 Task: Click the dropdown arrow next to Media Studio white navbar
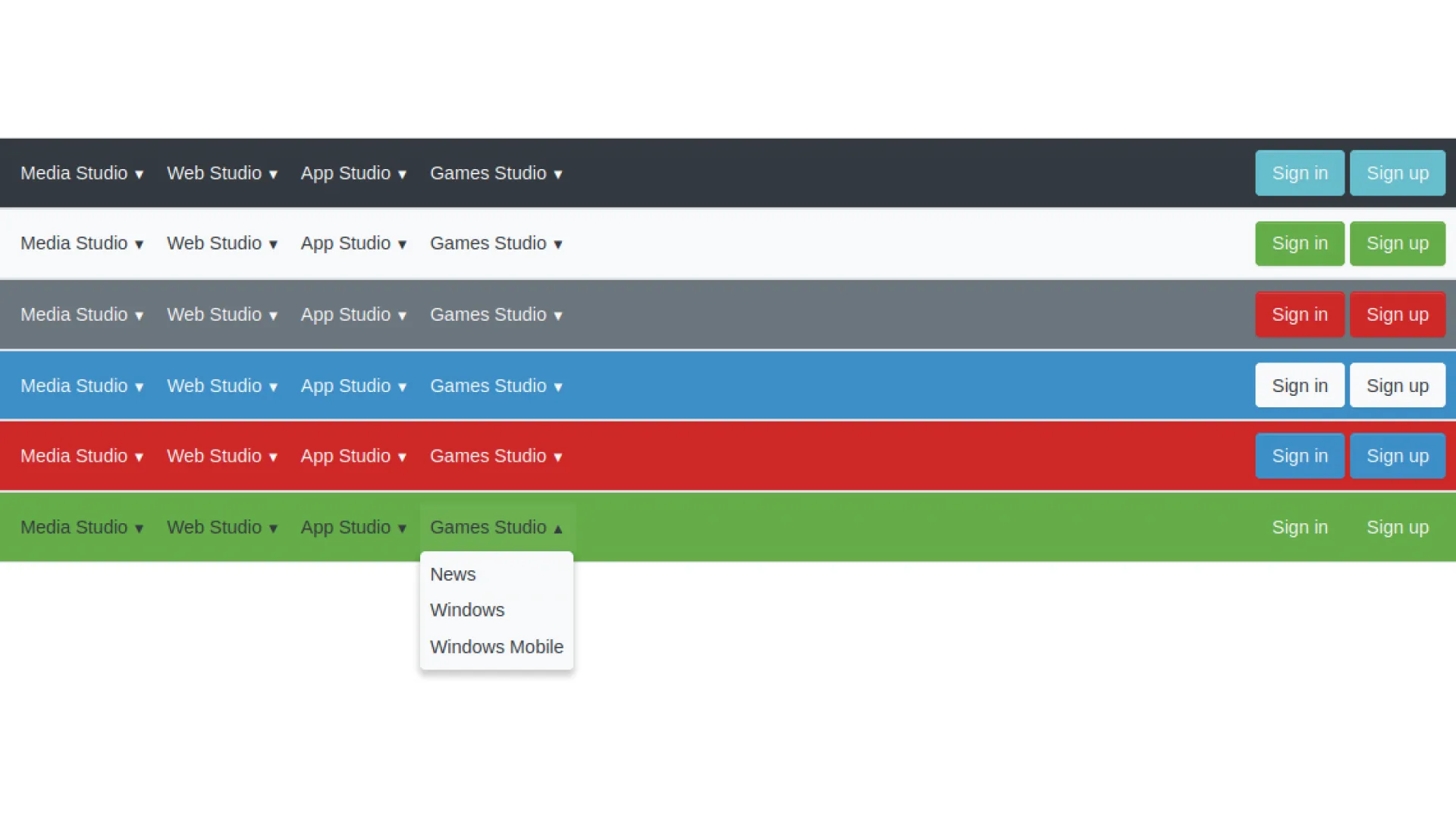139,244
